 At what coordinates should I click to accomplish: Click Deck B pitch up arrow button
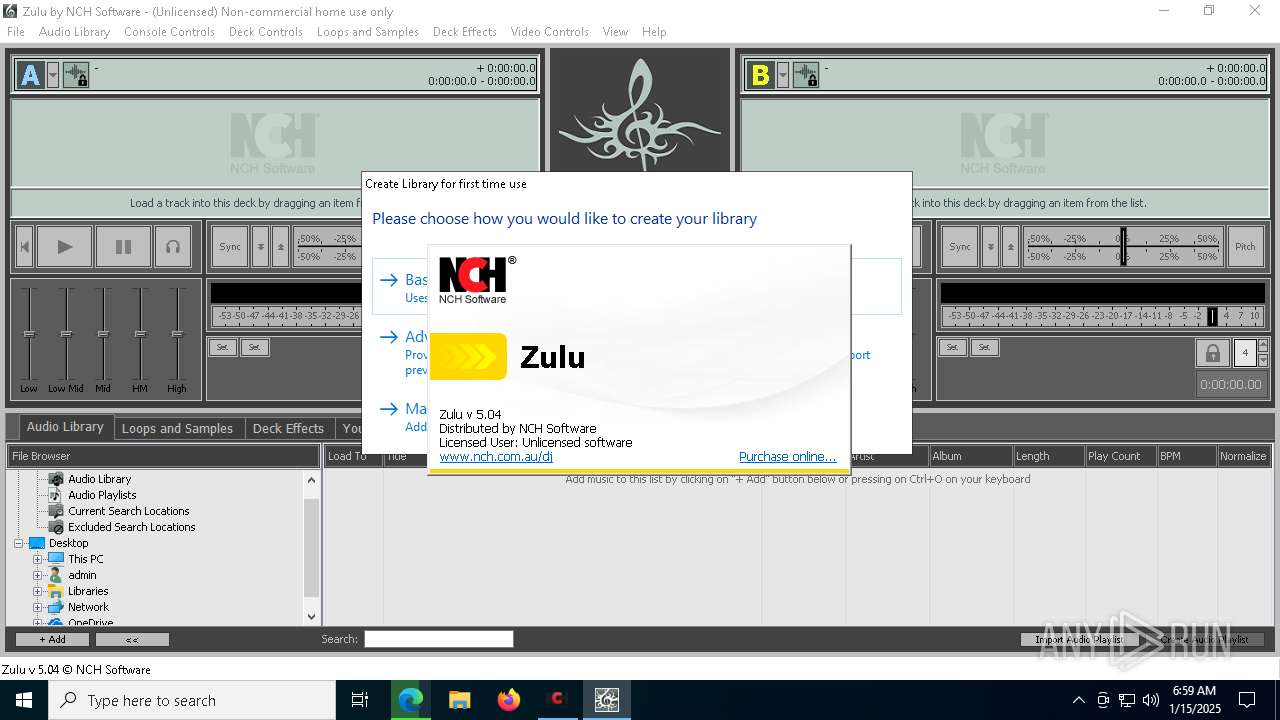pos(1010,247)
